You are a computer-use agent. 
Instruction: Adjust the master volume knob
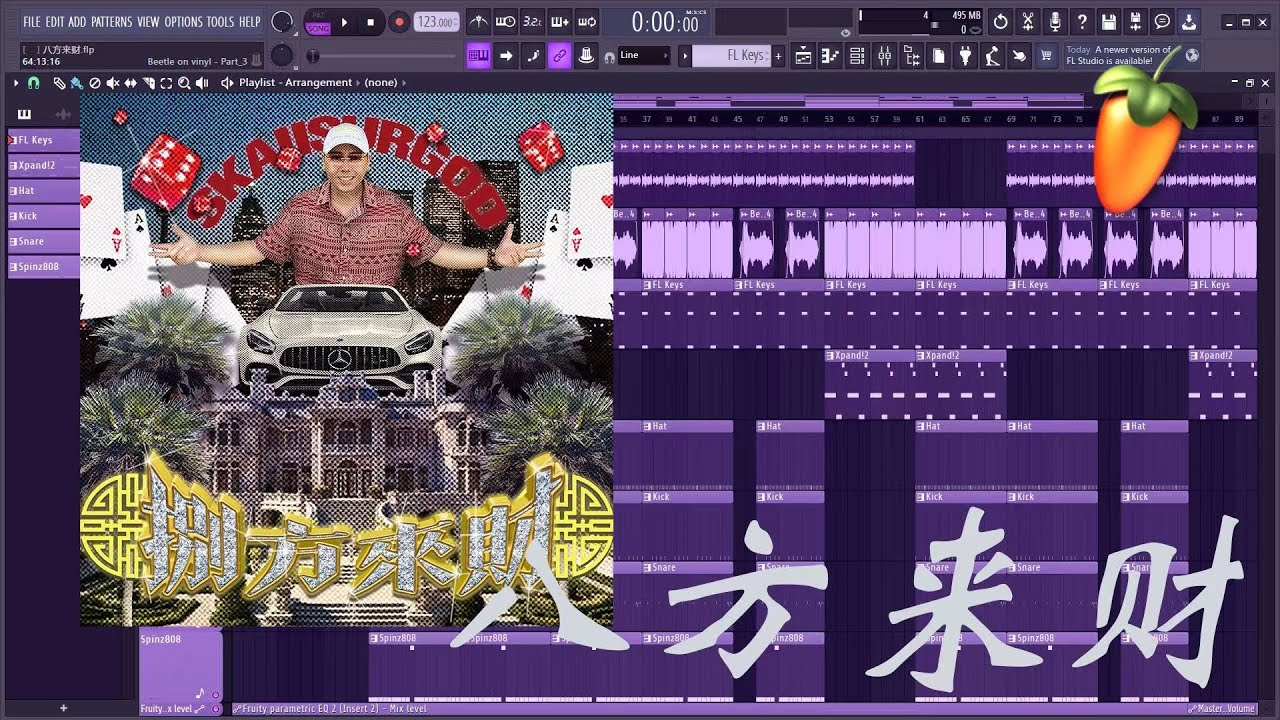click(283, 22)
